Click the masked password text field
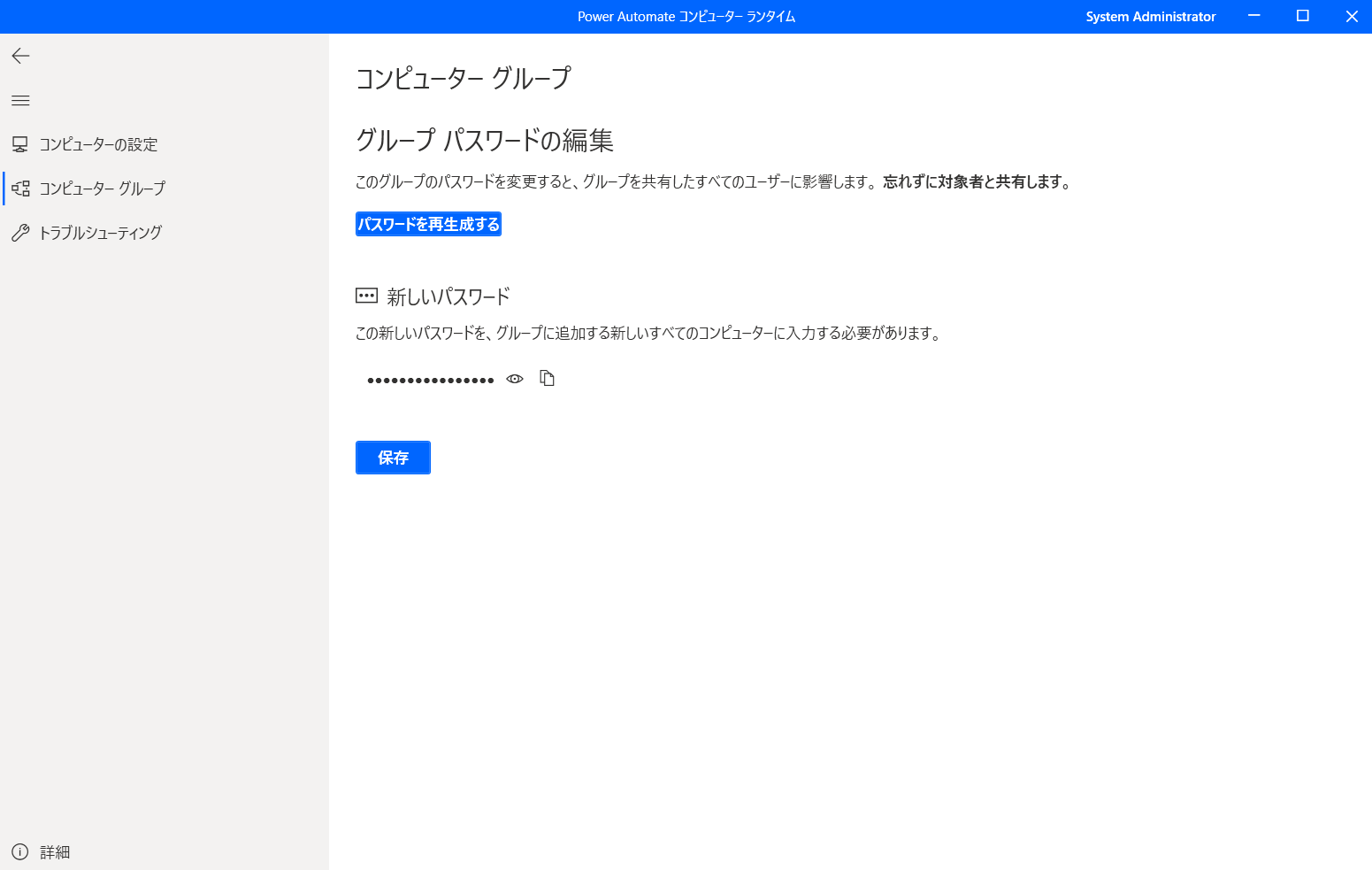The image size is (1372, 870). click(431, 378)
